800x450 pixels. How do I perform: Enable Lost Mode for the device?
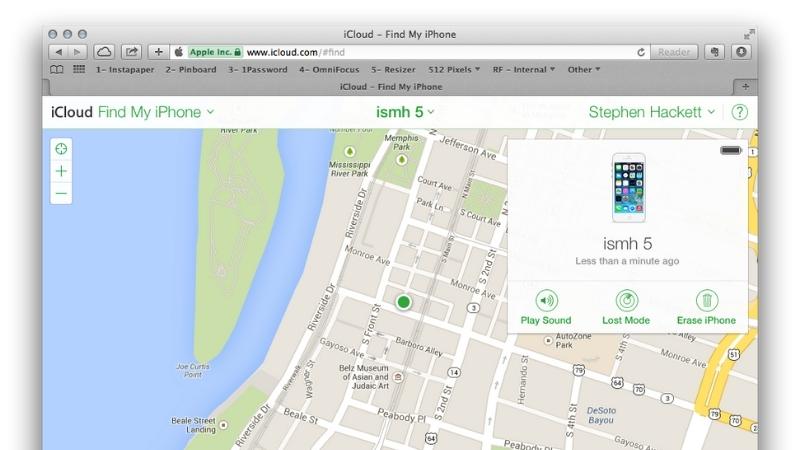point(626,308)
